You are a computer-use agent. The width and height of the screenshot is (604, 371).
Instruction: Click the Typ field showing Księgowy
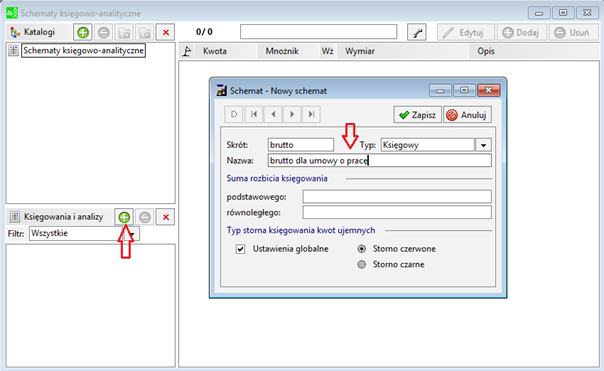tap(428, 145)
